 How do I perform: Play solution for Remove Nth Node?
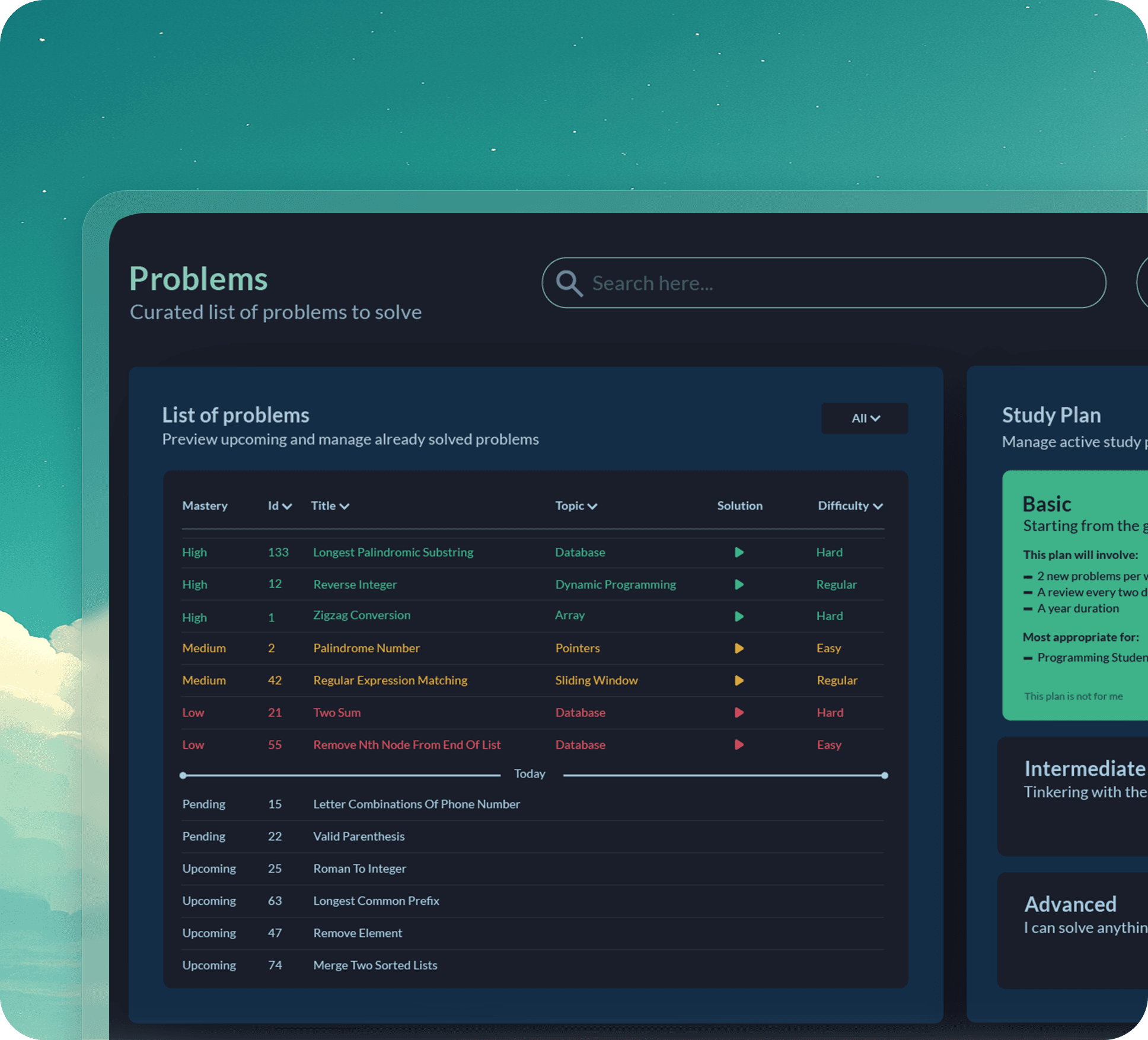[739, 745]
